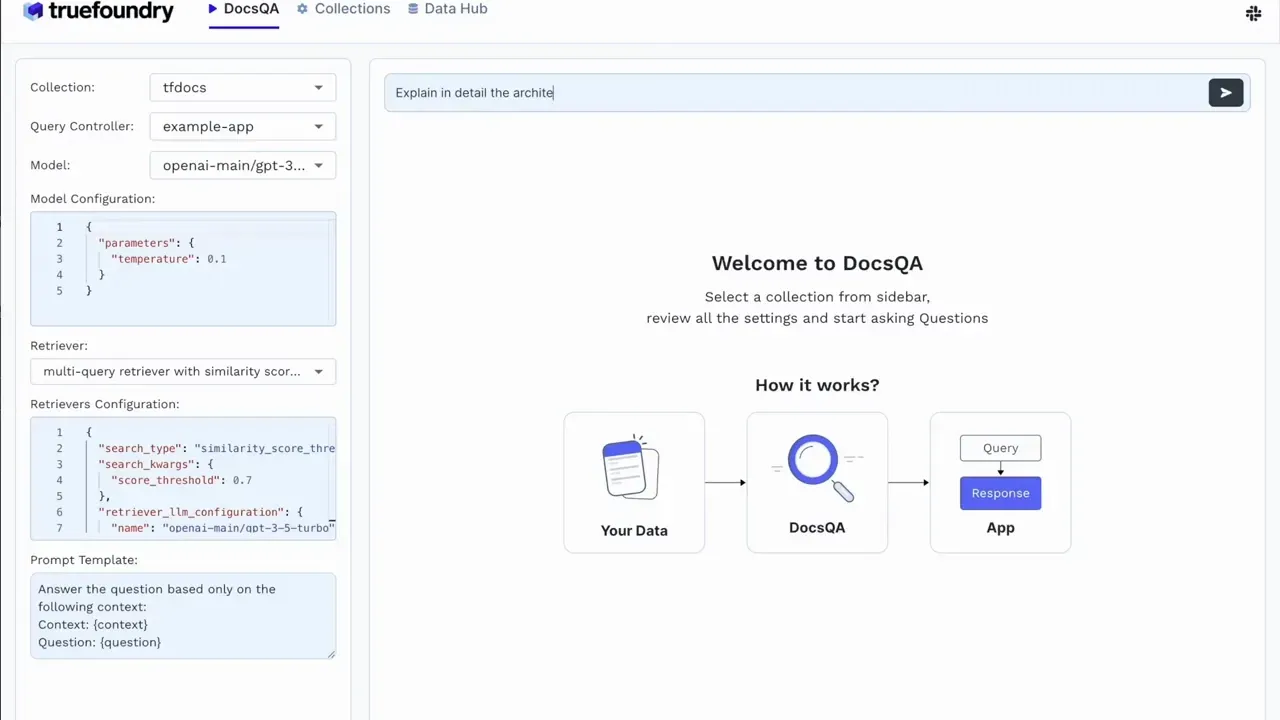Click the truefoundry logo icon

(32, 11)
